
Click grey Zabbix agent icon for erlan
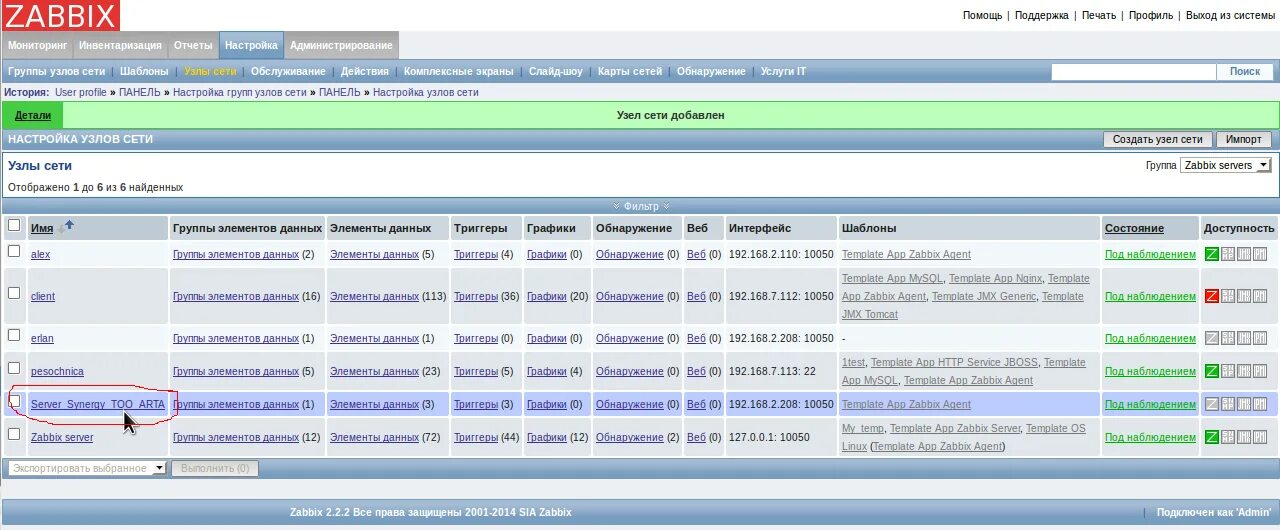(x=1212, y=338)
